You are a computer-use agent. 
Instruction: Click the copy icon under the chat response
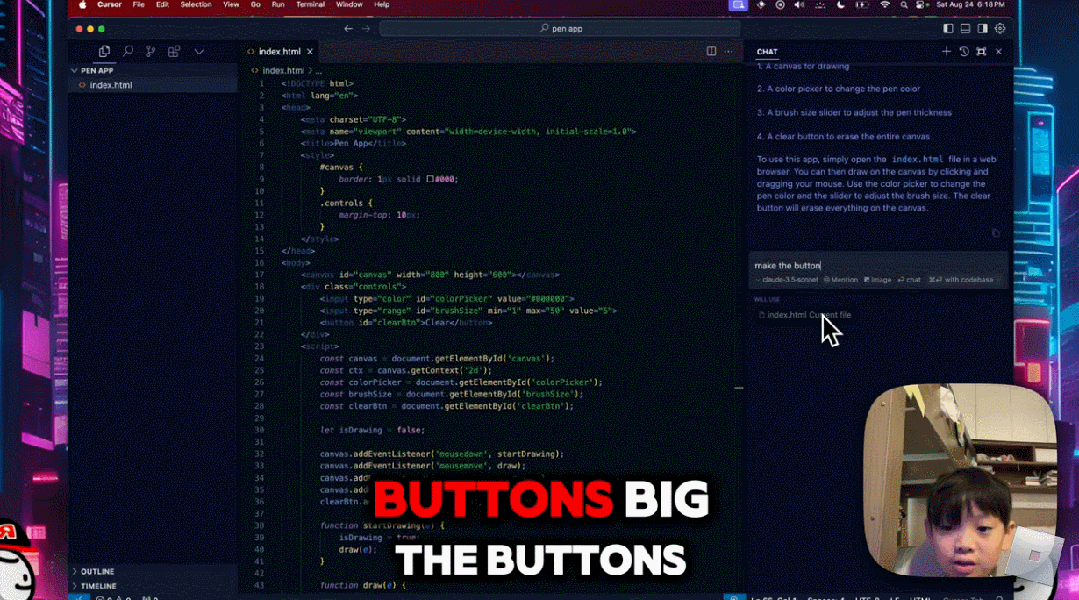pyautogui.click(x=995, y=232)
